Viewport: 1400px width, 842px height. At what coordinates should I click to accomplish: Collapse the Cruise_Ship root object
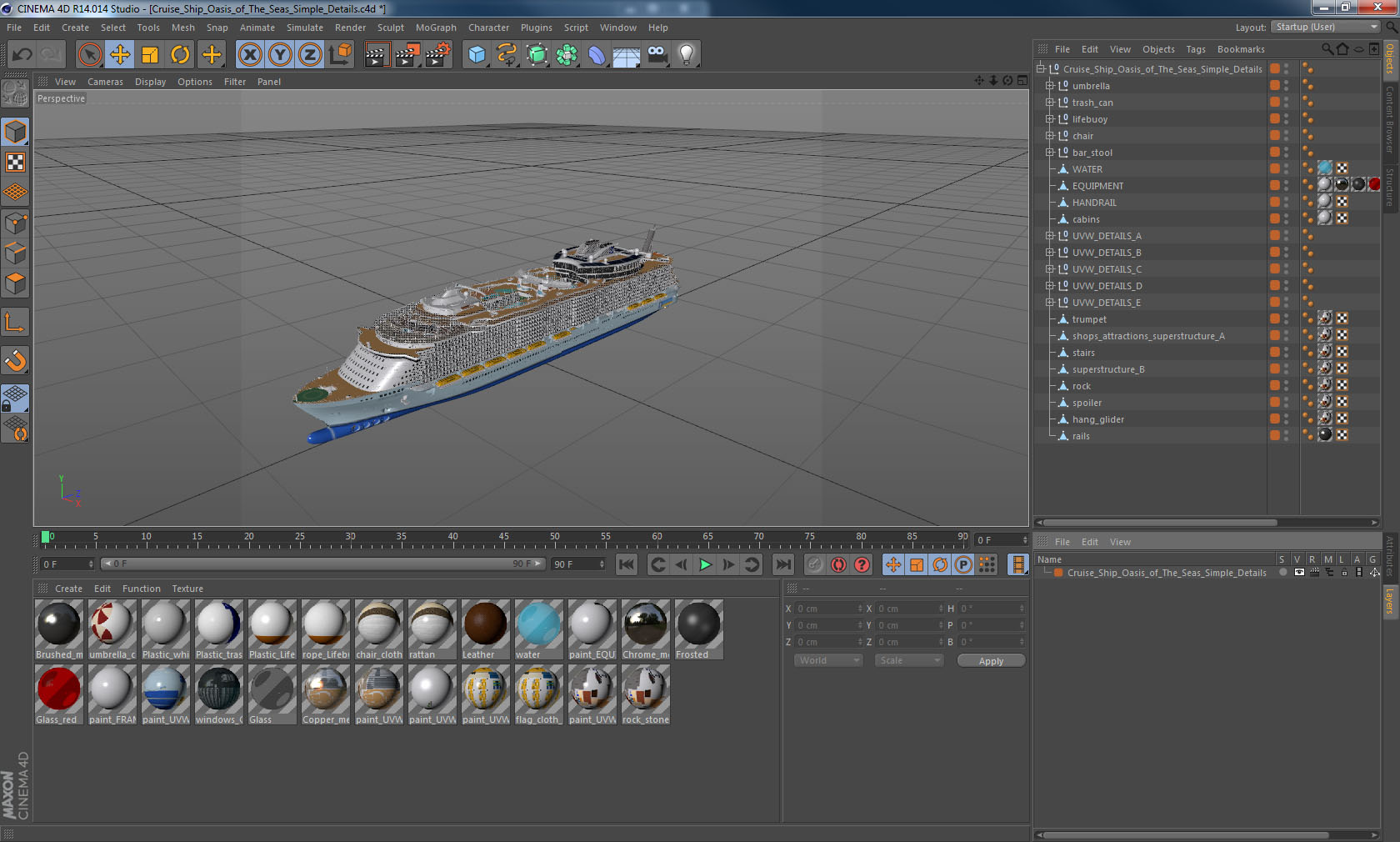coord(1041,69)
